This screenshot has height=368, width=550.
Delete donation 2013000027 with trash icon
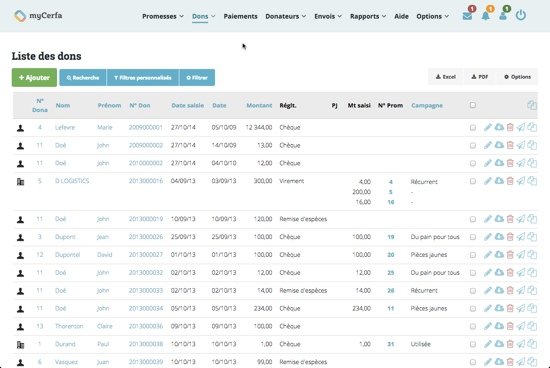tap(510, 255)
